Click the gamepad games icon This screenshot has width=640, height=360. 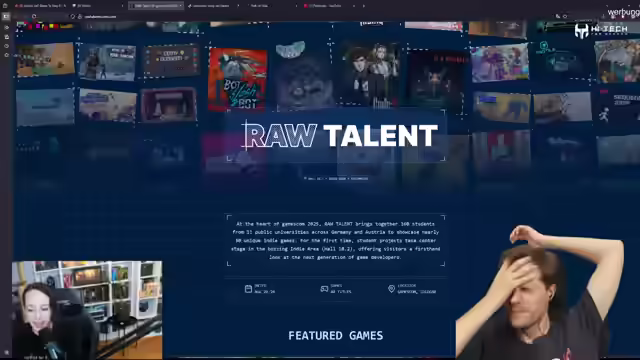(x=324, y=289)
